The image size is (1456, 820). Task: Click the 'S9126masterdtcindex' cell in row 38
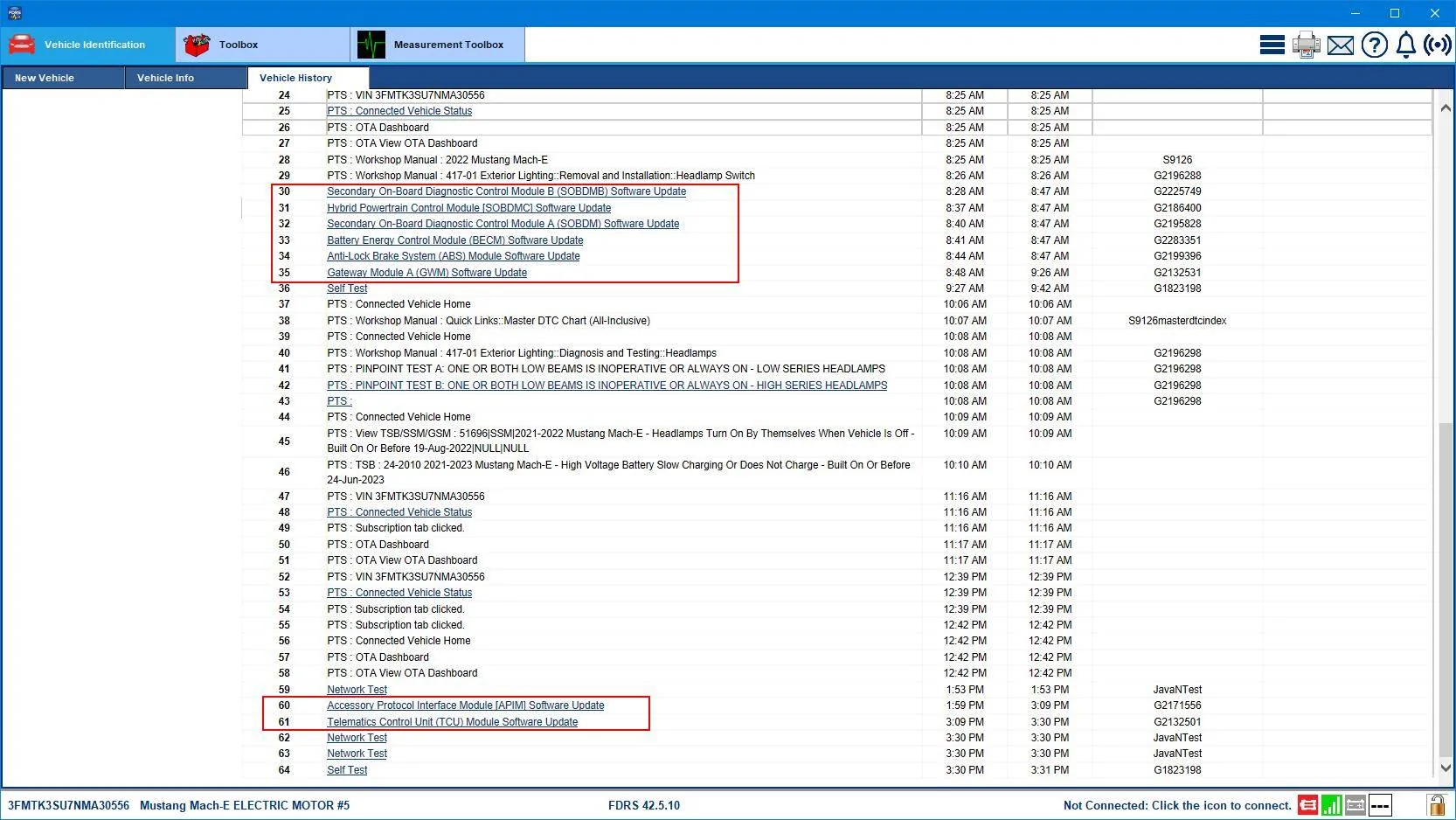tap(1177, 321)
